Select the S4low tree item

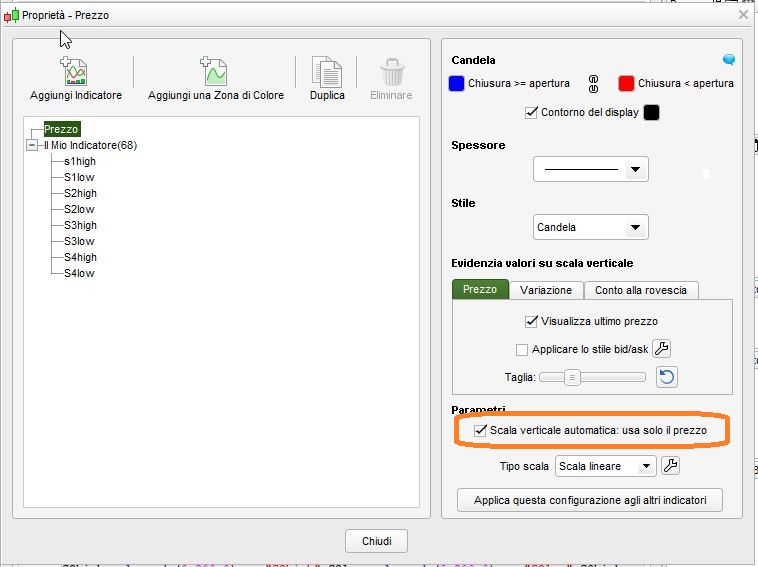click(79, 273)
